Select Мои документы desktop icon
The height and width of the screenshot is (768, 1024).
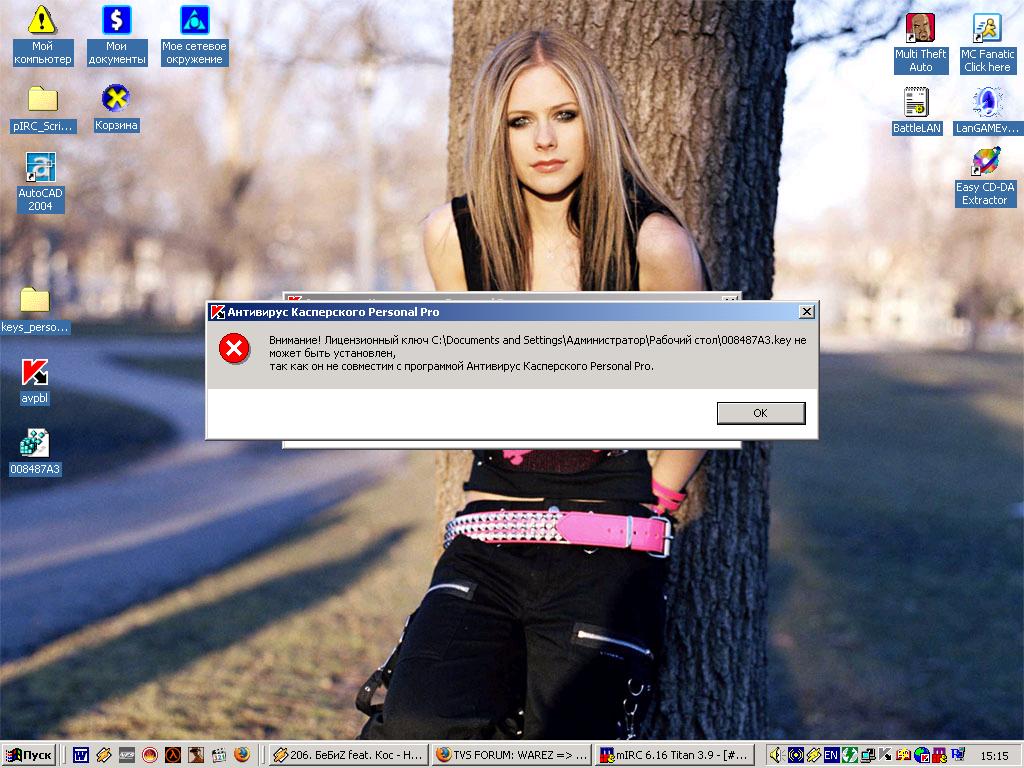tap(117, 20)
